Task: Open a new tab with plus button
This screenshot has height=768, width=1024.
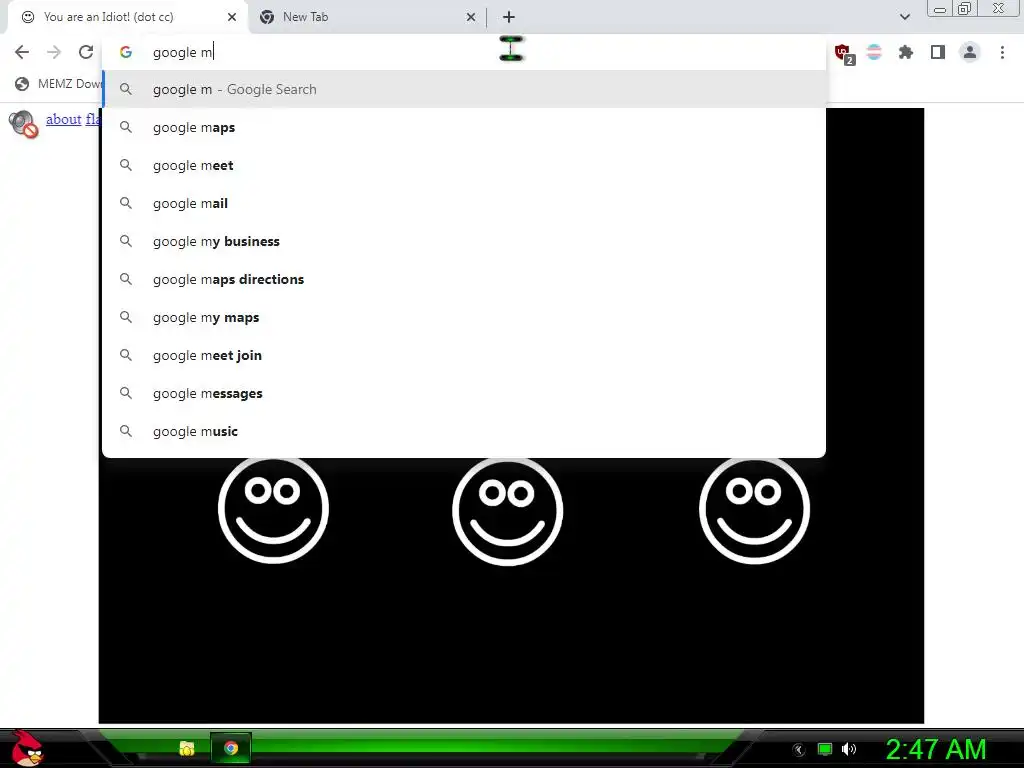Action: click(509, 17)
